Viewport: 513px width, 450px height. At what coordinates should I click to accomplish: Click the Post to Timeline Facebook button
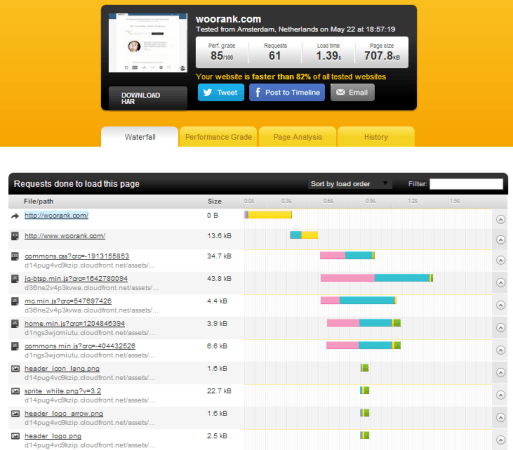287,92
